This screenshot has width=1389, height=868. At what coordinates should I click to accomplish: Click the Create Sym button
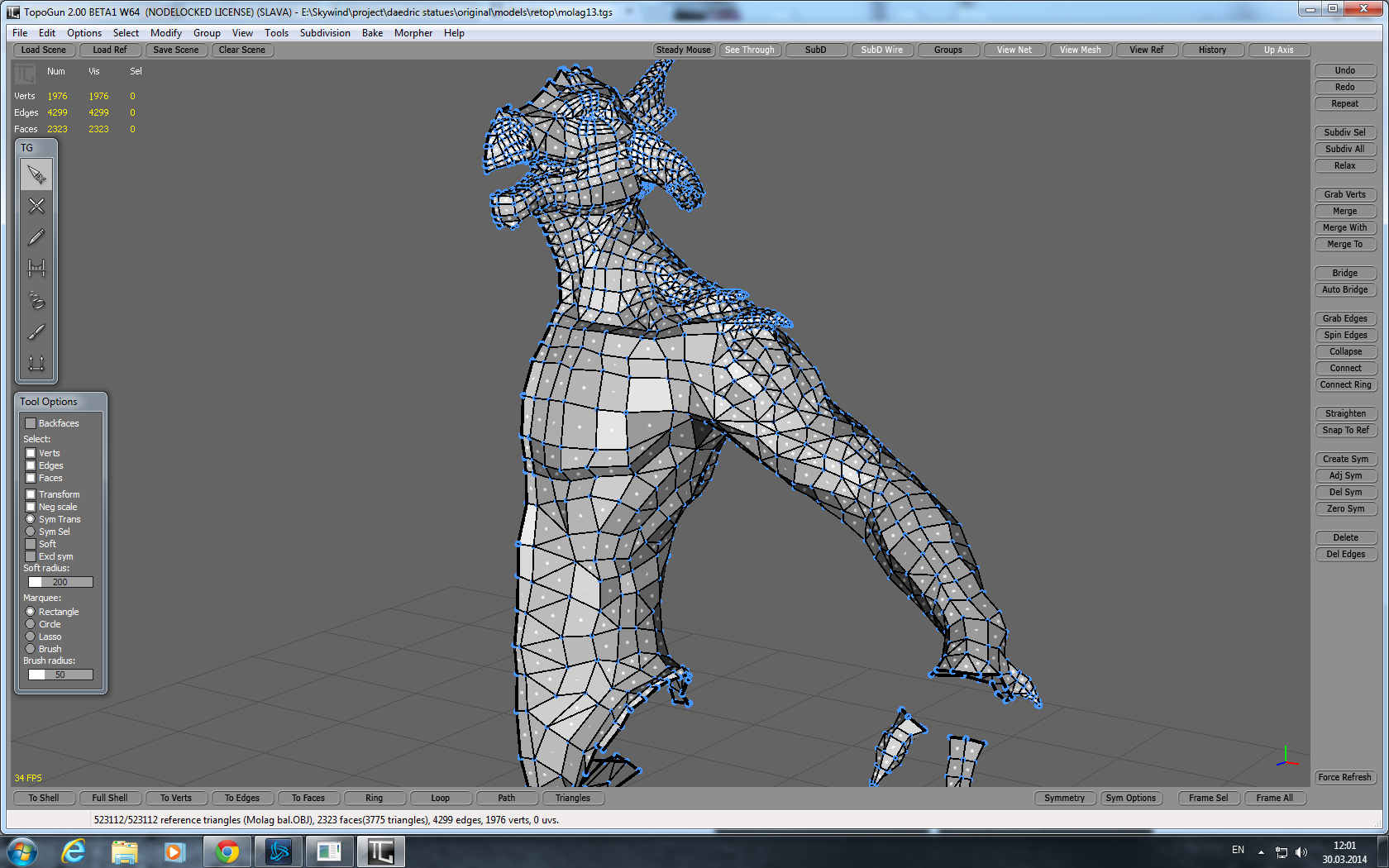(x=1345, y=459)
